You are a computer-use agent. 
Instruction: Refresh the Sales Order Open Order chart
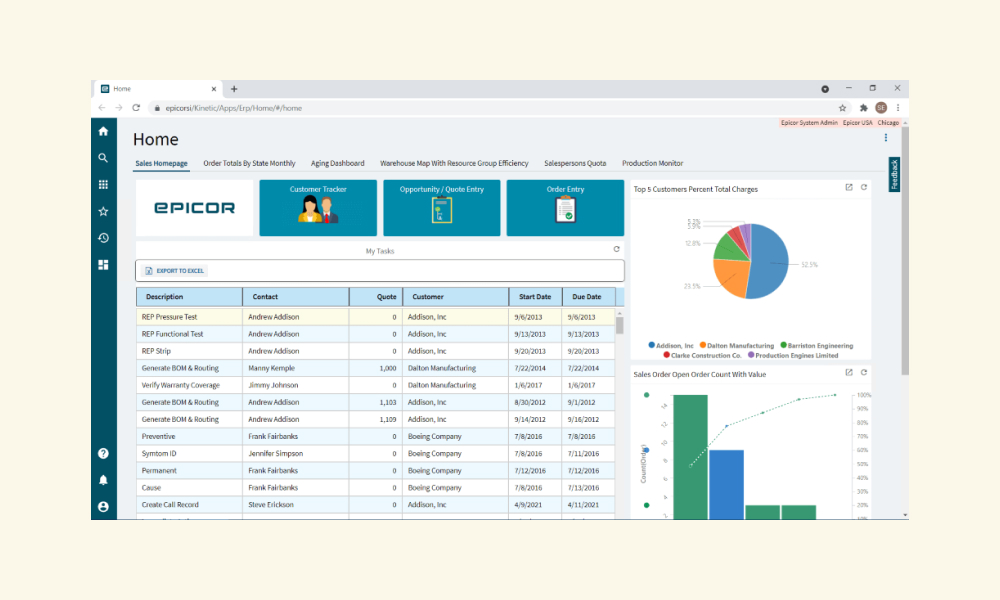(864, 372)
